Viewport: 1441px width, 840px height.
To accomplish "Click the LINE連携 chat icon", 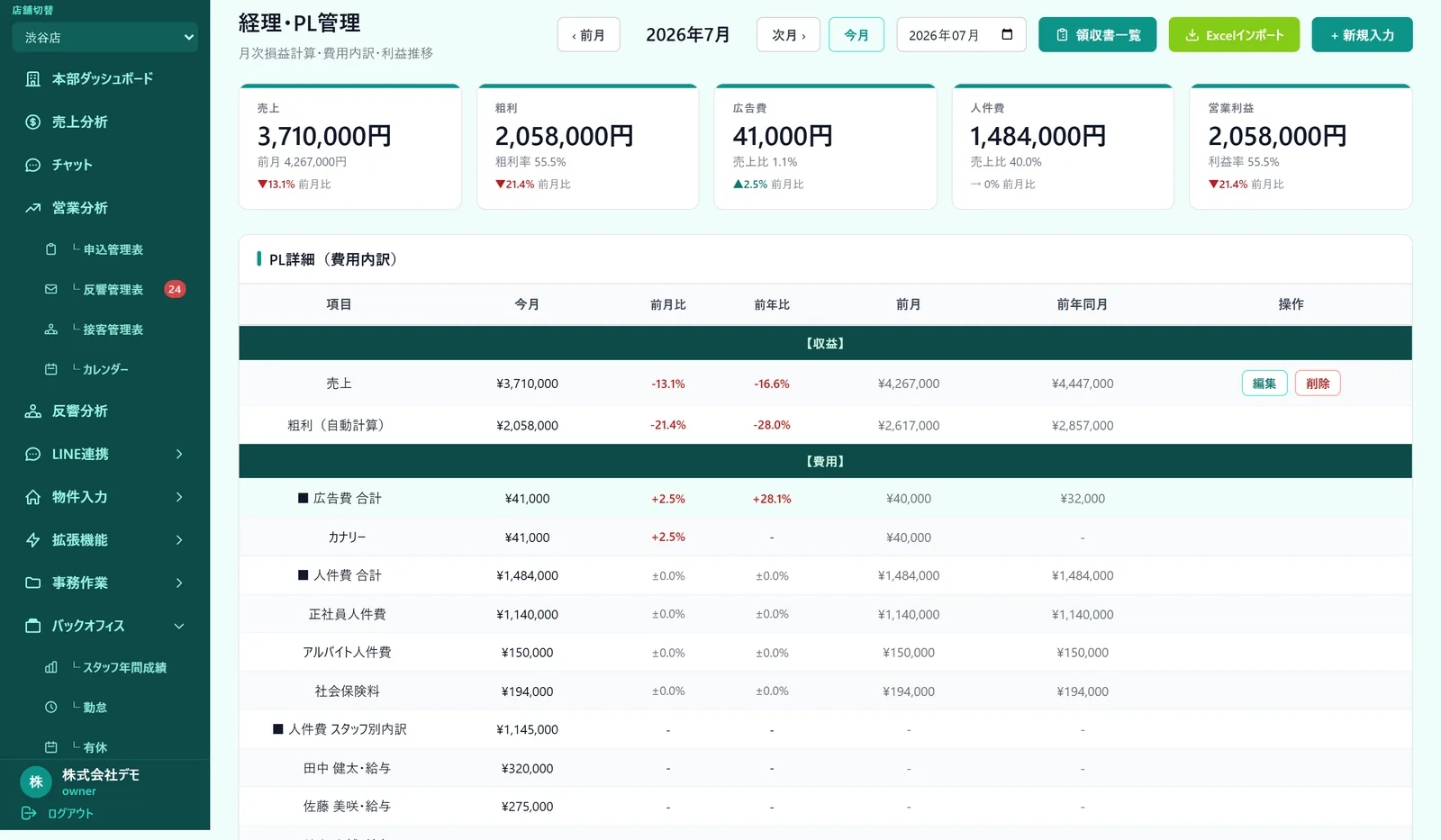I will click(x=33, y=454).
